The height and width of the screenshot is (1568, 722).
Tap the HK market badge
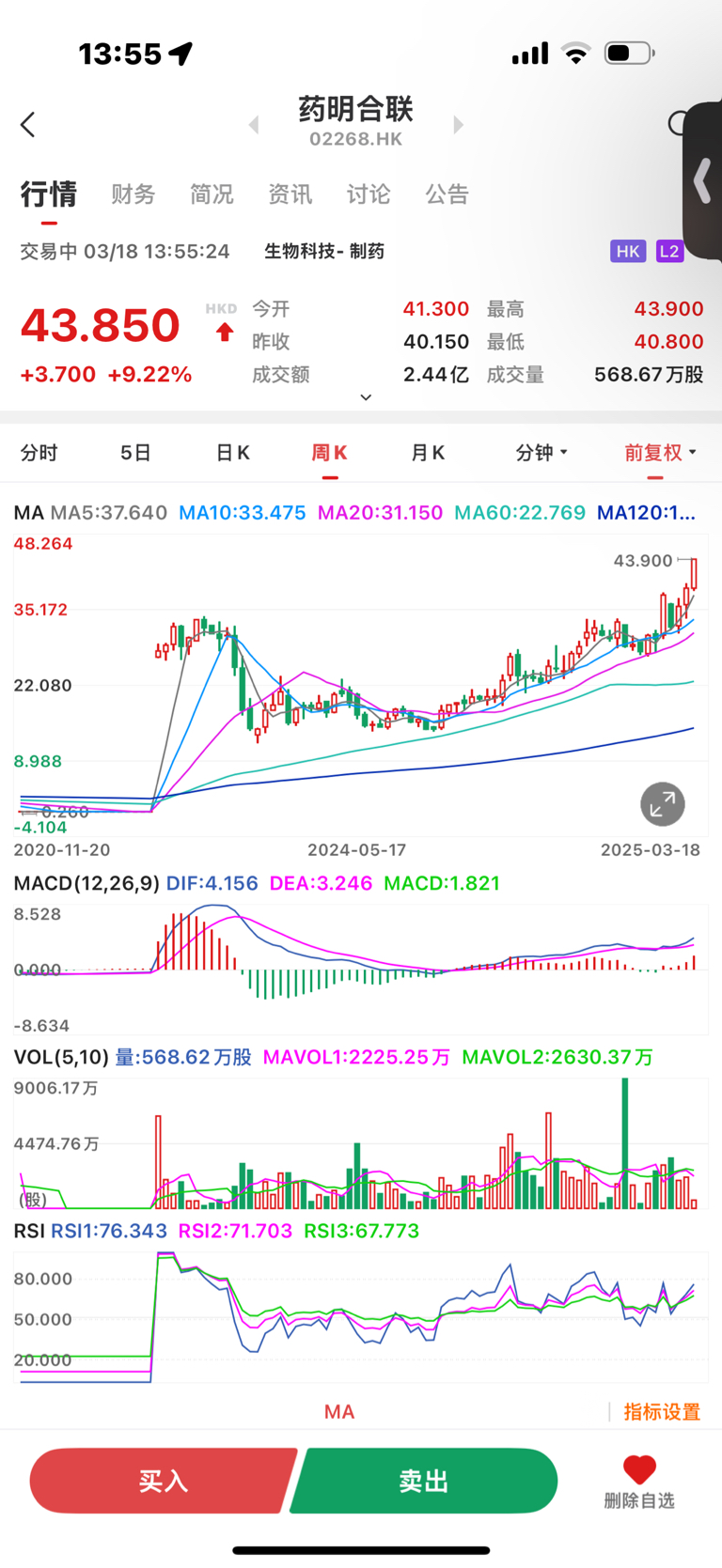[628, 251]
